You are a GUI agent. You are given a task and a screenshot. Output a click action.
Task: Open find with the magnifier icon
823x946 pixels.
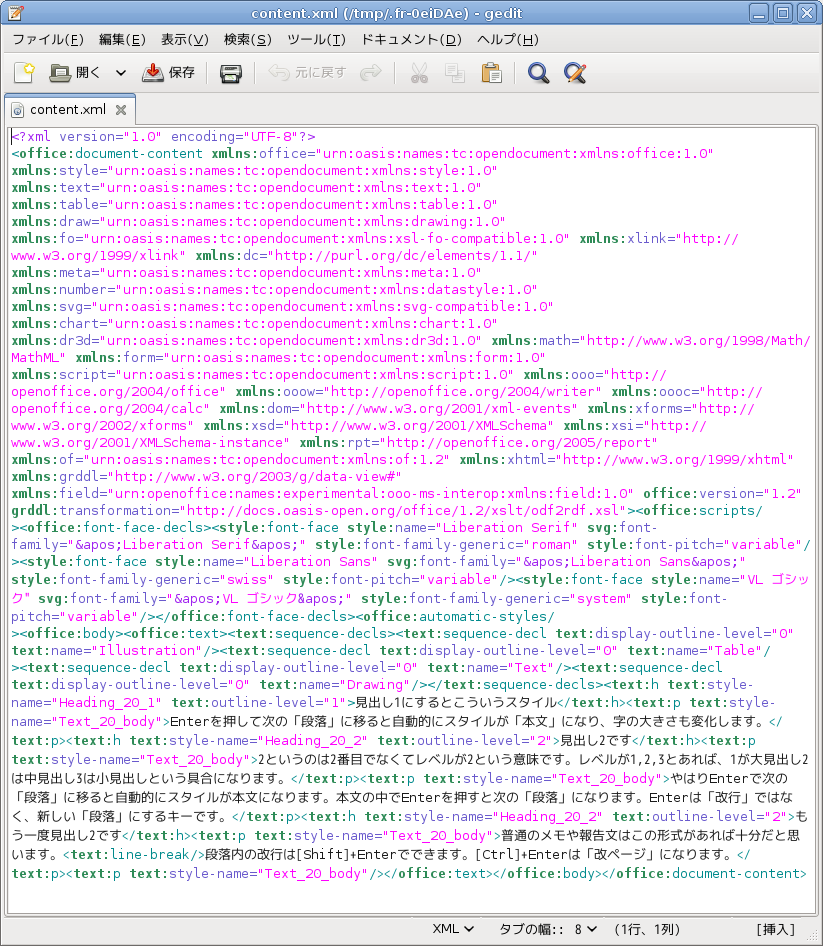pos(539,73)
